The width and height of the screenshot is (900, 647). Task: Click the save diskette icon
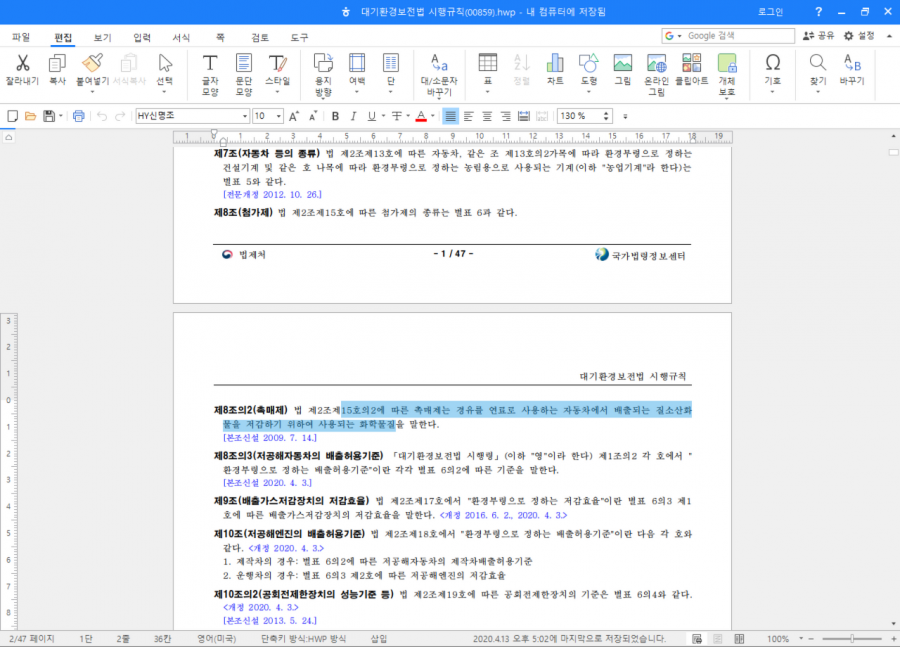49,116
